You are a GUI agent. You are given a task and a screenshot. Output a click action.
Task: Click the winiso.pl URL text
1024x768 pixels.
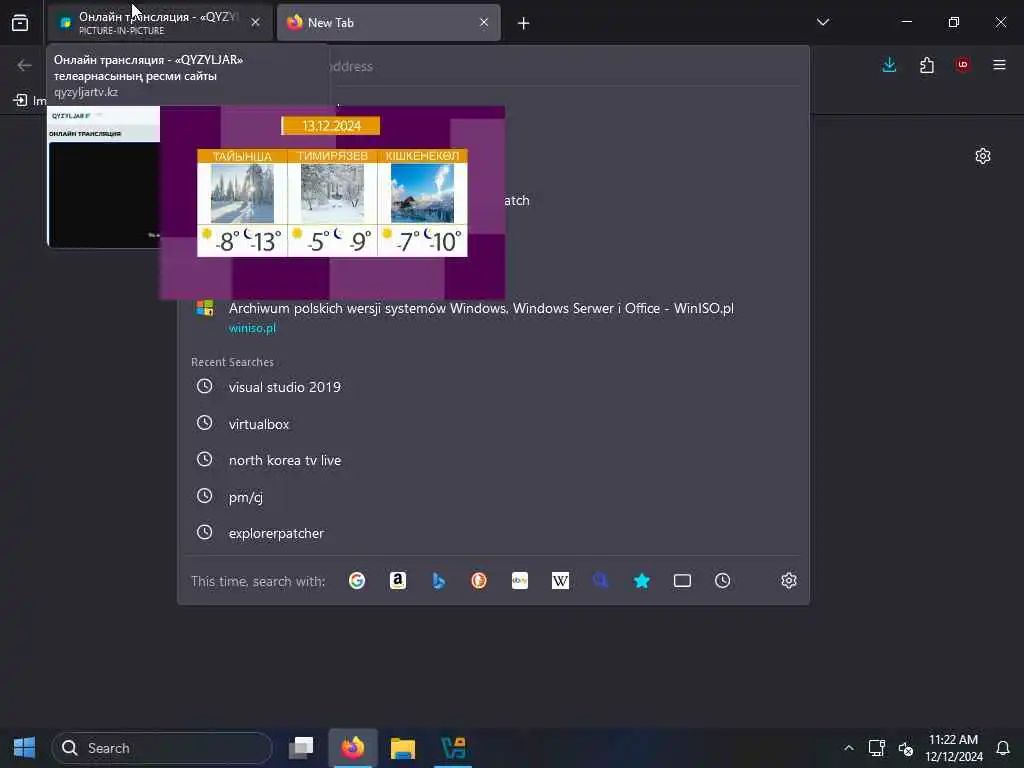pos(252,328)
